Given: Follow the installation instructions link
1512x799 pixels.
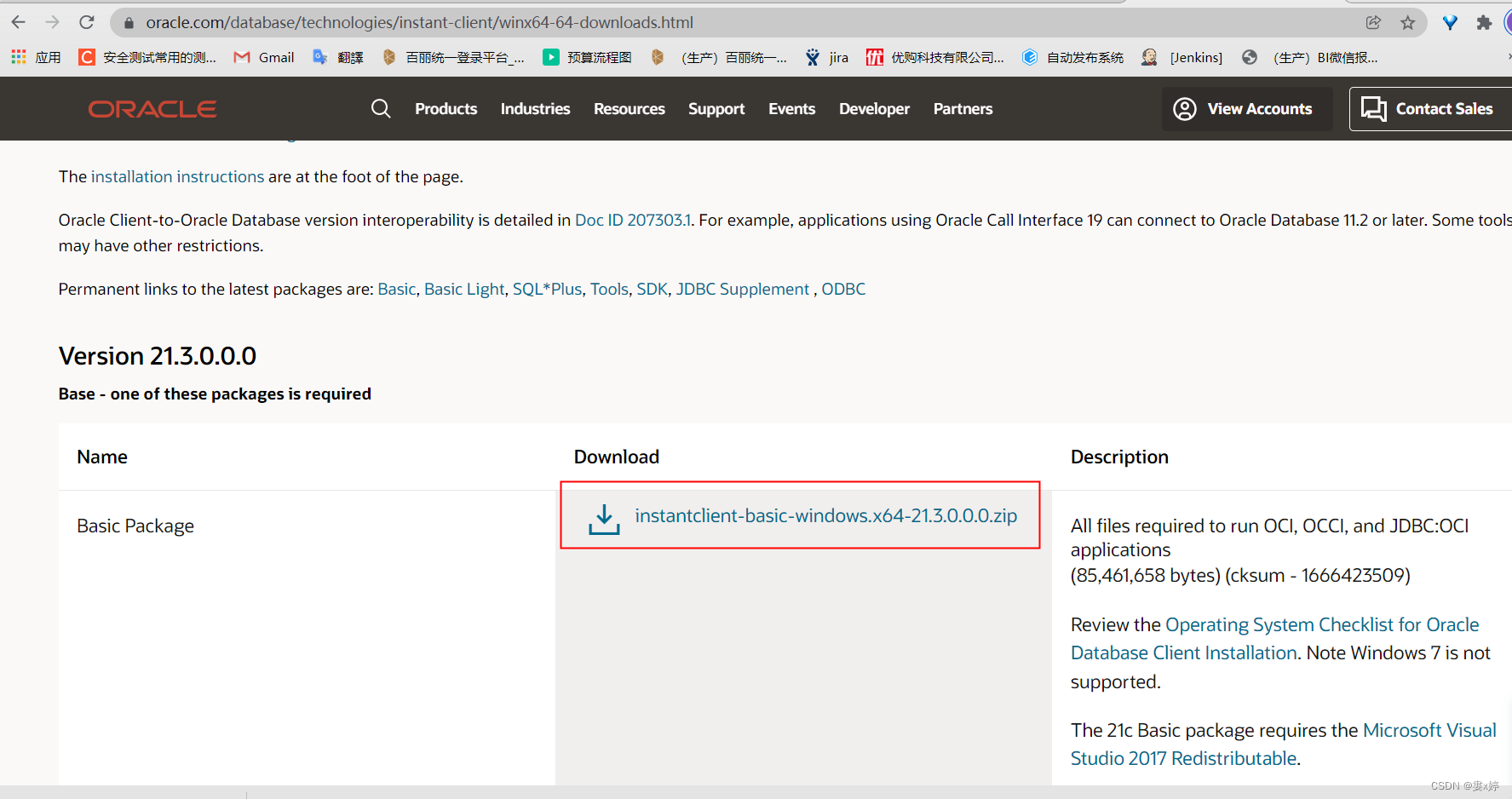Looking at the screenshot, I should pos(177,176).
